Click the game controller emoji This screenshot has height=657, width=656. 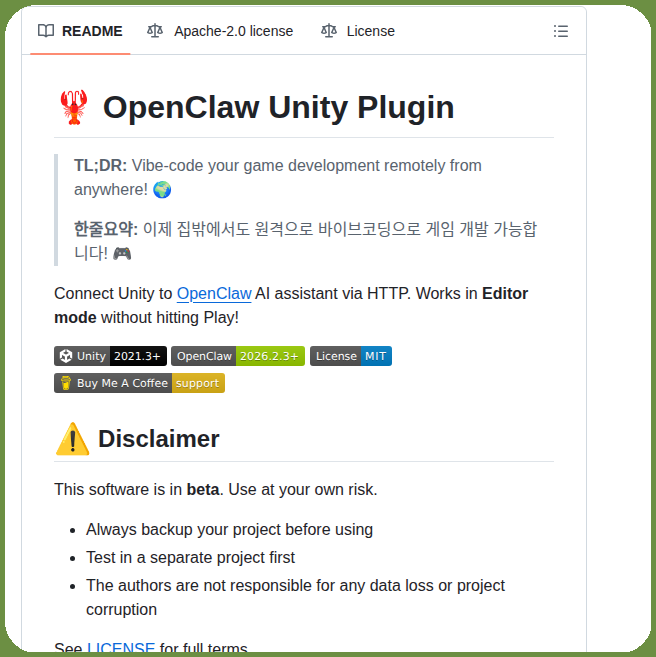pyautogui.click(x=122, y=253)
